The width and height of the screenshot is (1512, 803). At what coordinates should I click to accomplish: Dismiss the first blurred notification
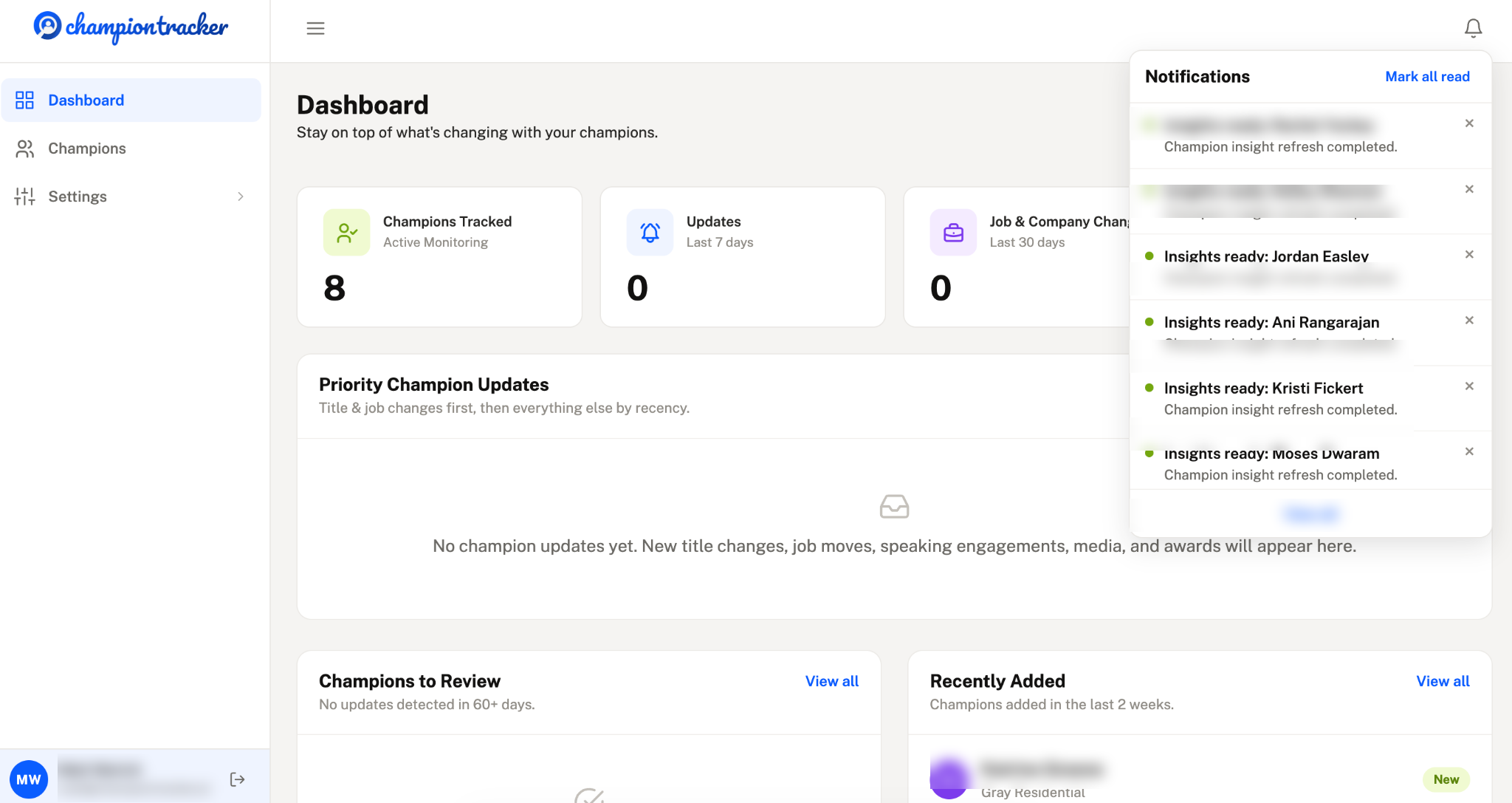(x=1469, y=123)
